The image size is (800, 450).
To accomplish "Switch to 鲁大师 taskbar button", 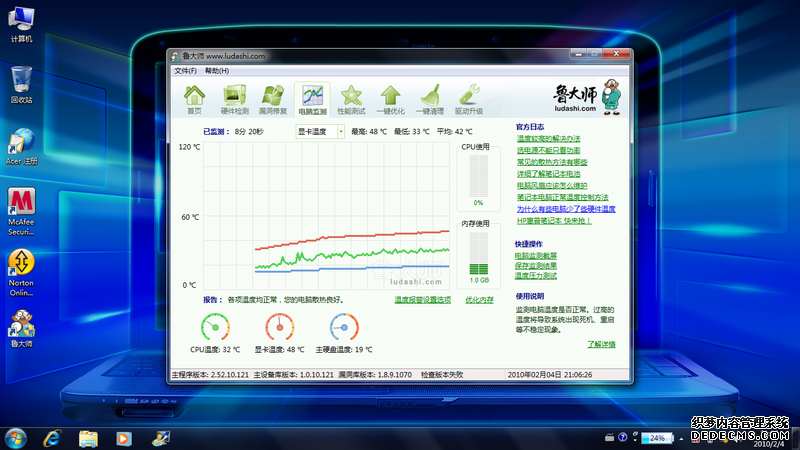I will (161, 438).
